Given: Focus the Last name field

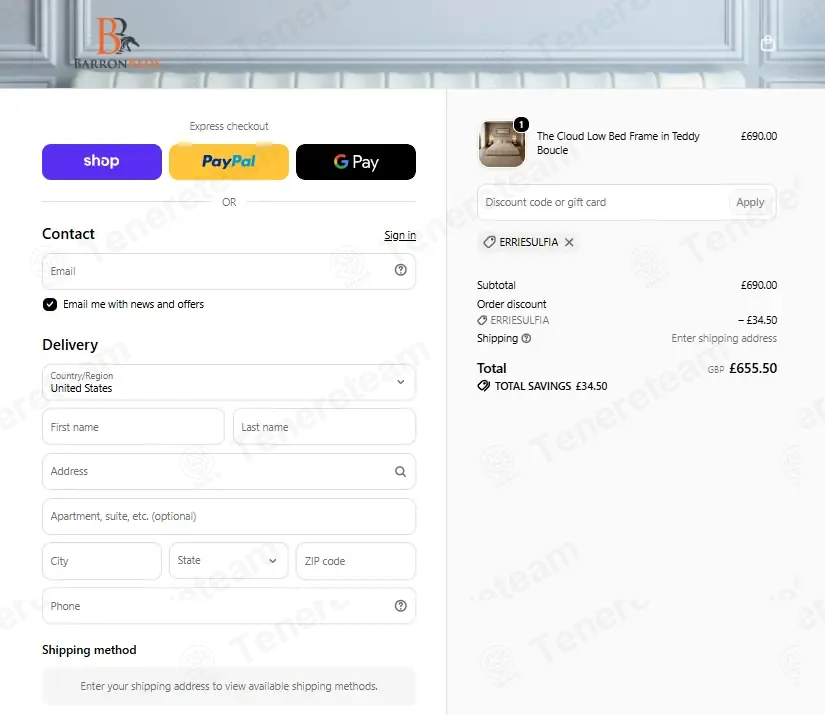Looking at the screenshot, I should (x=325, y=427).
